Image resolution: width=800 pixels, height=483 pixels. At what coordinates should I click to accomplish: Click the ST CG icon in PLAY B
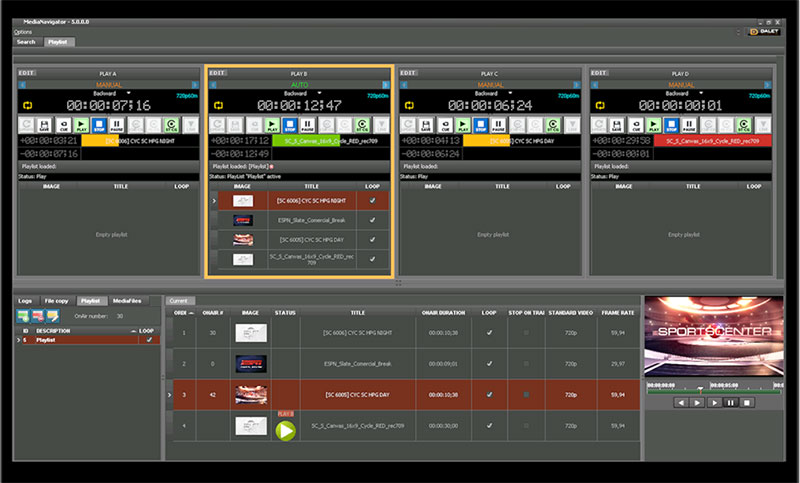click(362, 124)
